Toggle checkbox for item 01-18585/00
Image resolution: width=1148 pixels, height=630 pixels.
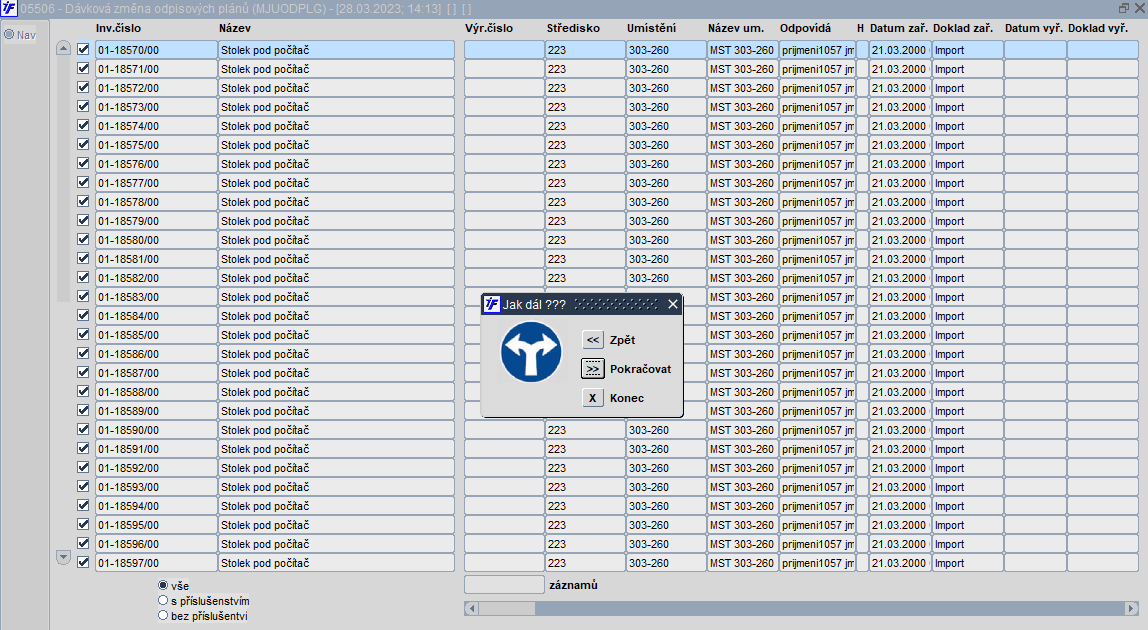pyautogui.click(x=83, y=334)
